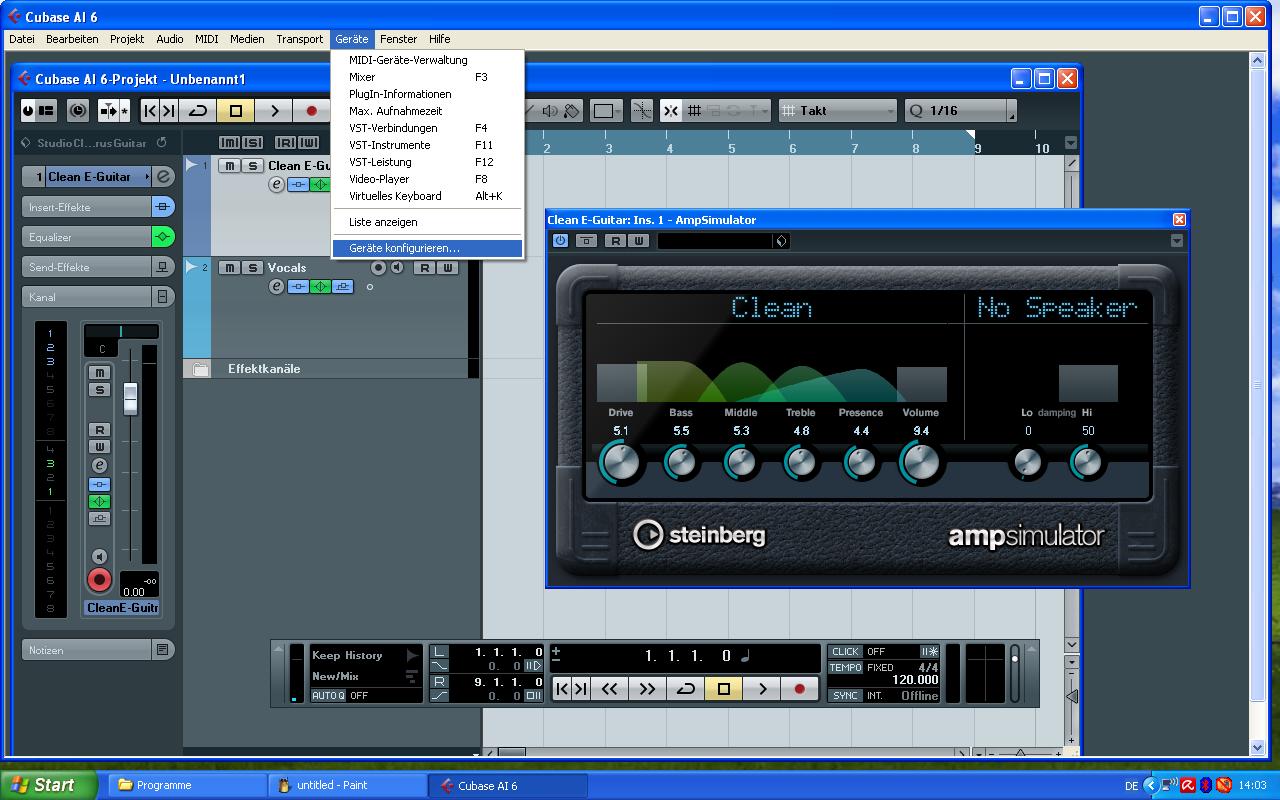Viewport: 1280px width, 800px height.
Task: Click the rewind button in transport panel
Action: click(609, 688)
